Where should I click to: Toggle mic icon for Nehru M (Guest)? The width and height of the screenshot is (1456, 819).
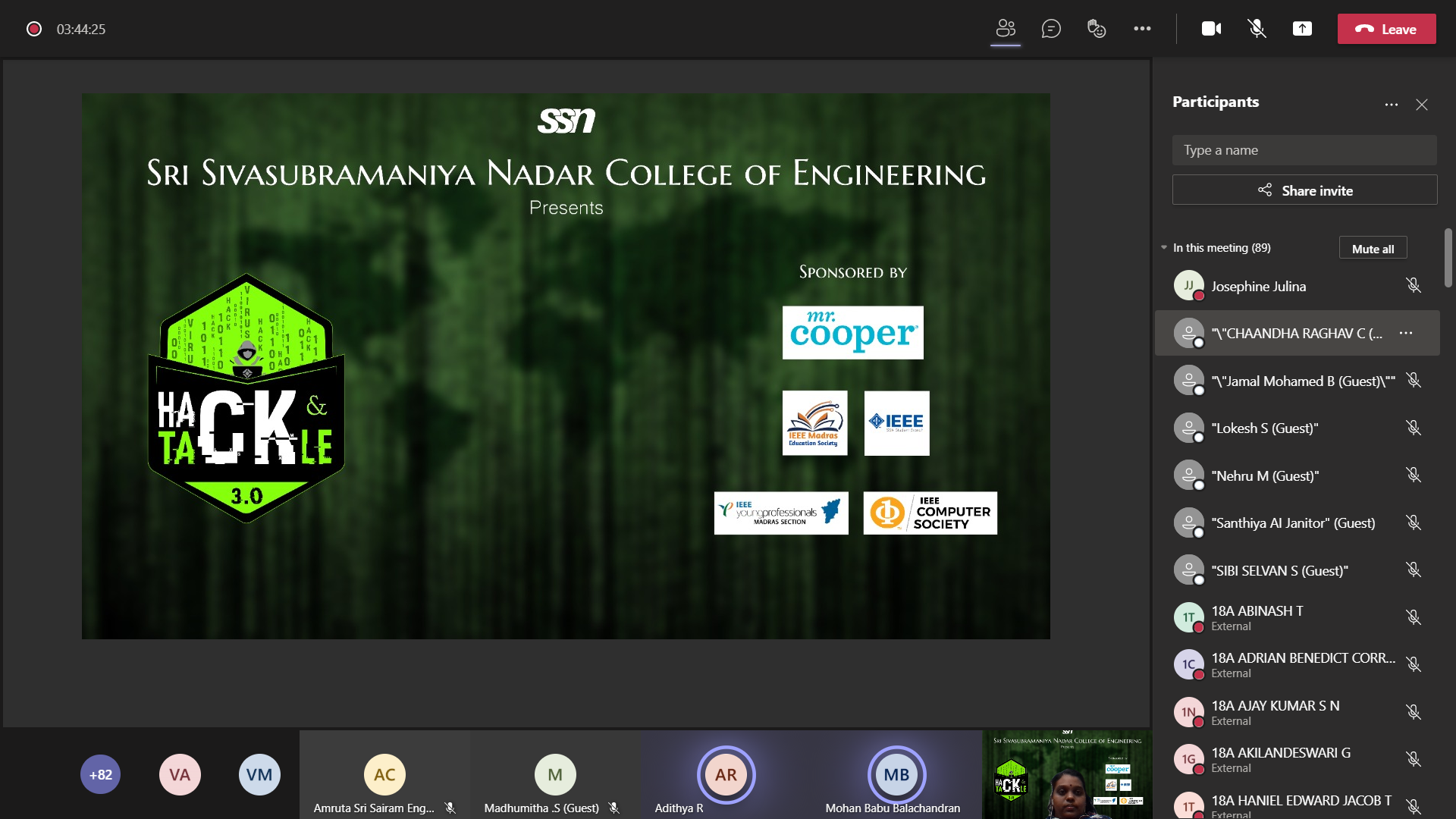click(x=1414, y=475)
